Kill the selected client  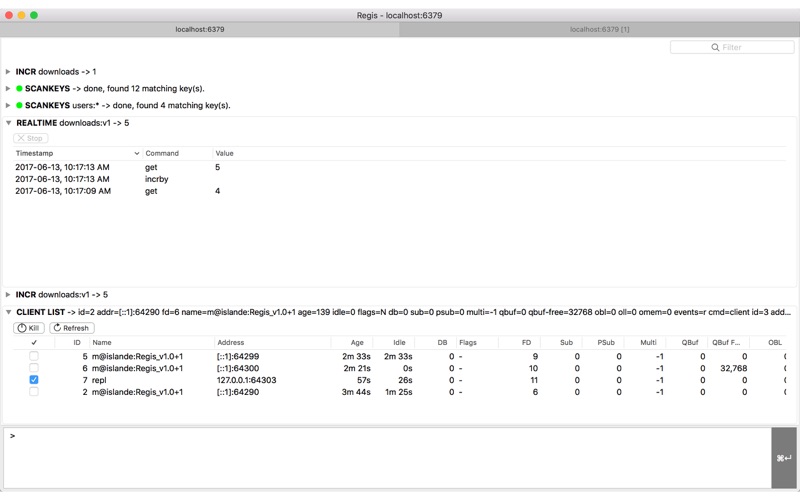[x=29, y=328]
